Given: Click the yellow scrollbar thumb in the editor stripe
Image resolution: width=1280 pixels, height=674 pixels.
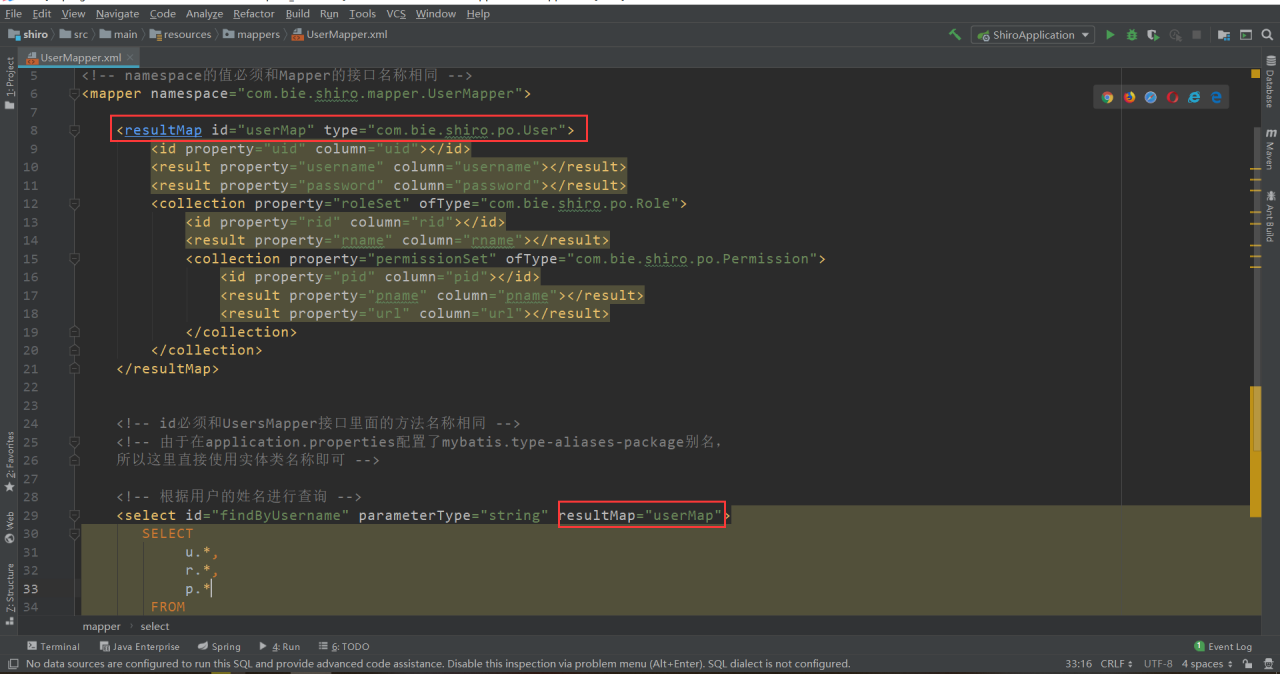Looking at the screenshot, I should [x=1255, y=451].
